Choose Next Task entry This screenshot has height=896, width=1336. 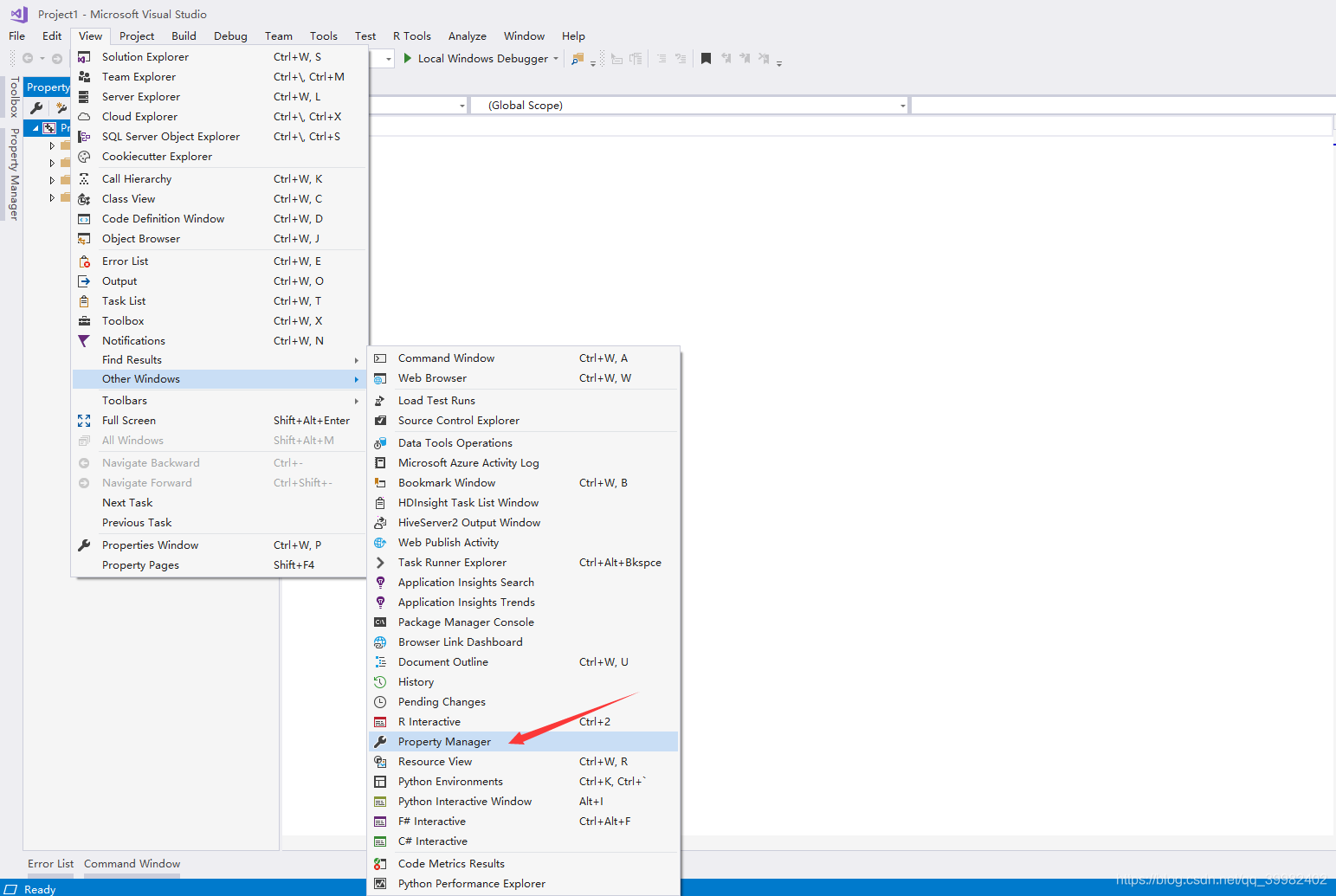click(x=220, y=503)
